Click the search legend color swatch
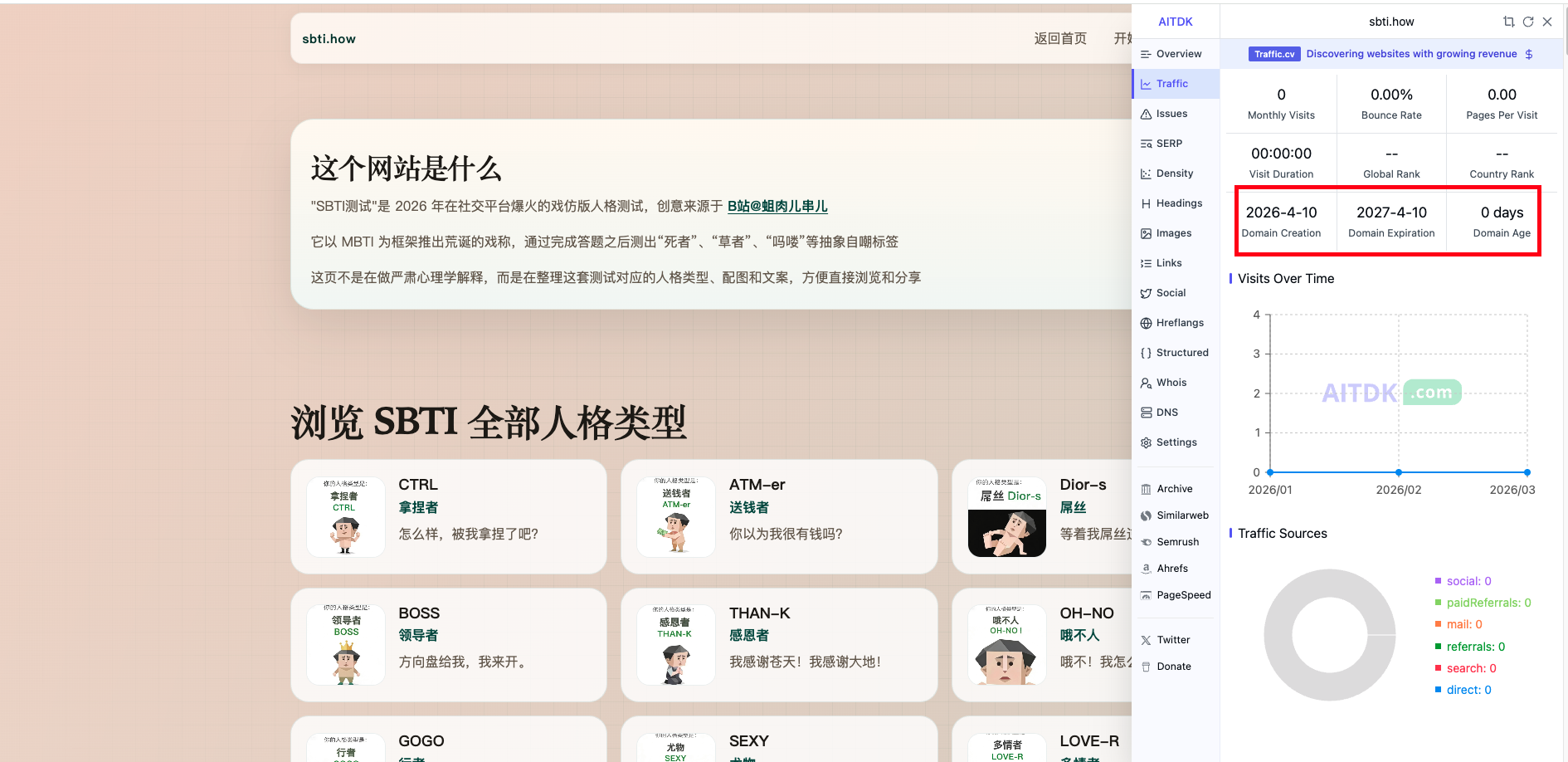 tap(1439, 668)
